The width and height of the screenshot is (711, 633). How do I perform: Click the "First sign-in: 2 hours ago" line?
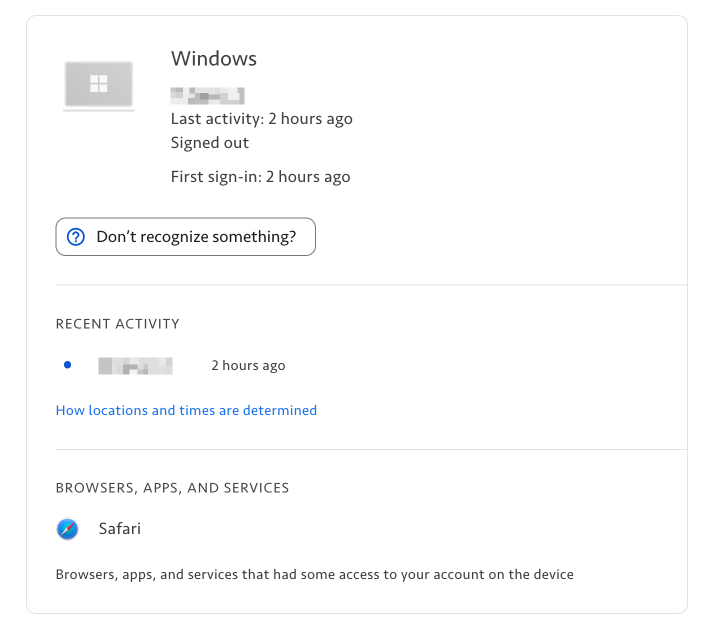coord(260,177)
